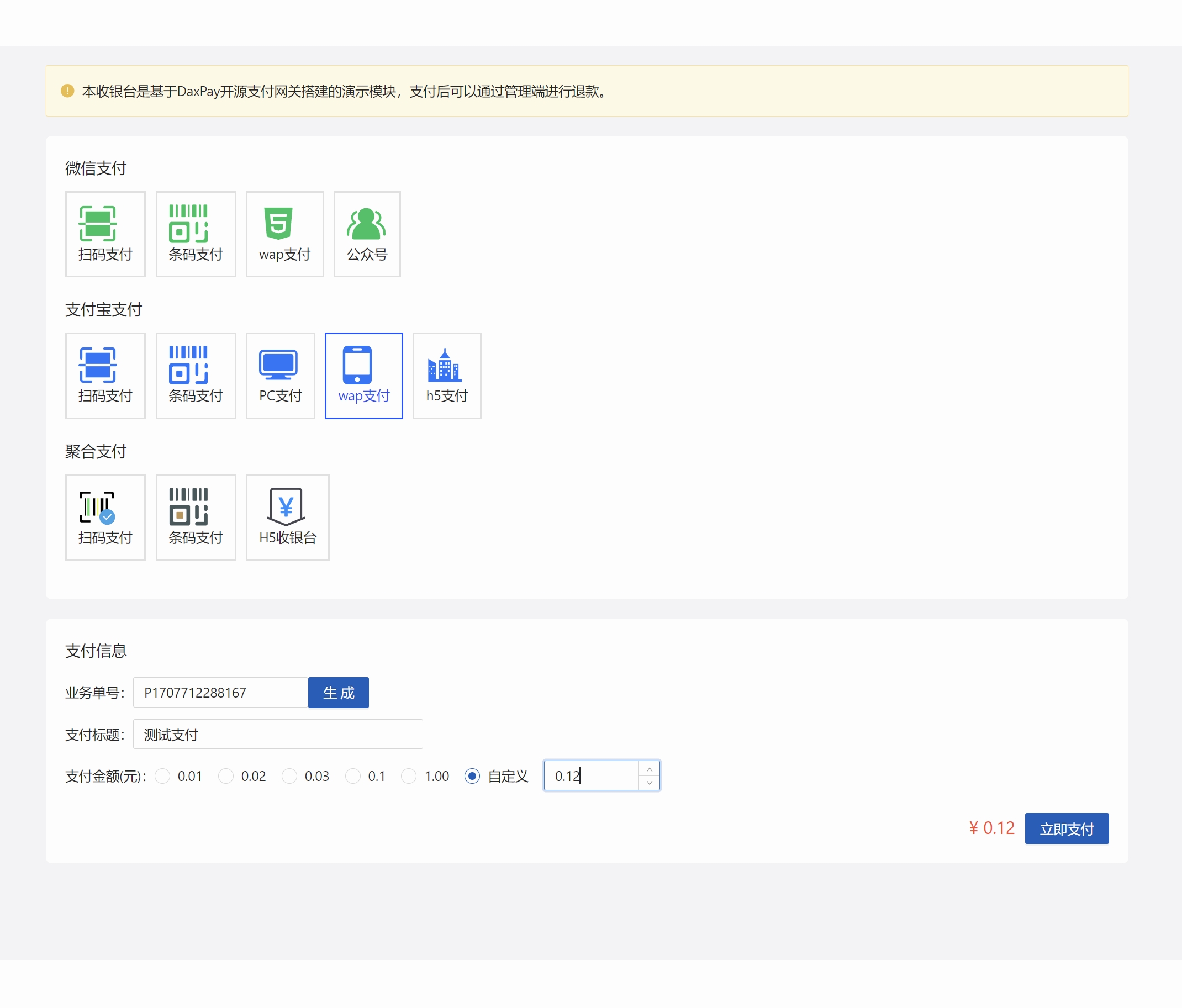Select the 1.00 amount radio button
Viewport: 1182px width, 1008px height.
pyautogui.click(x=408, y=776)
